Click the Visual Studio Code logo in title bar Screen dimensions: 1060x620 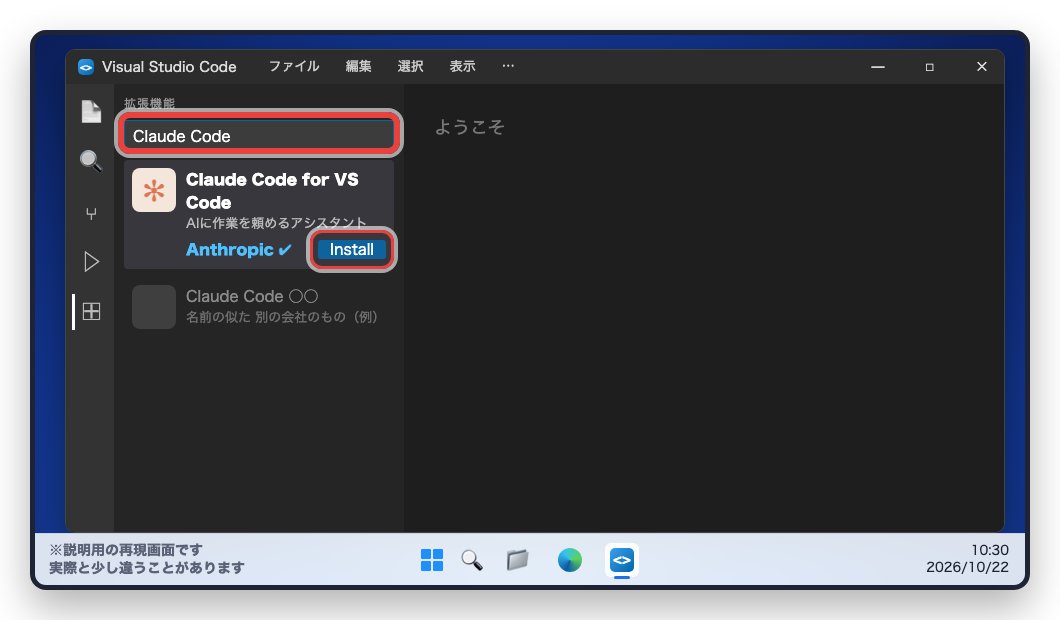click(86, 67)
